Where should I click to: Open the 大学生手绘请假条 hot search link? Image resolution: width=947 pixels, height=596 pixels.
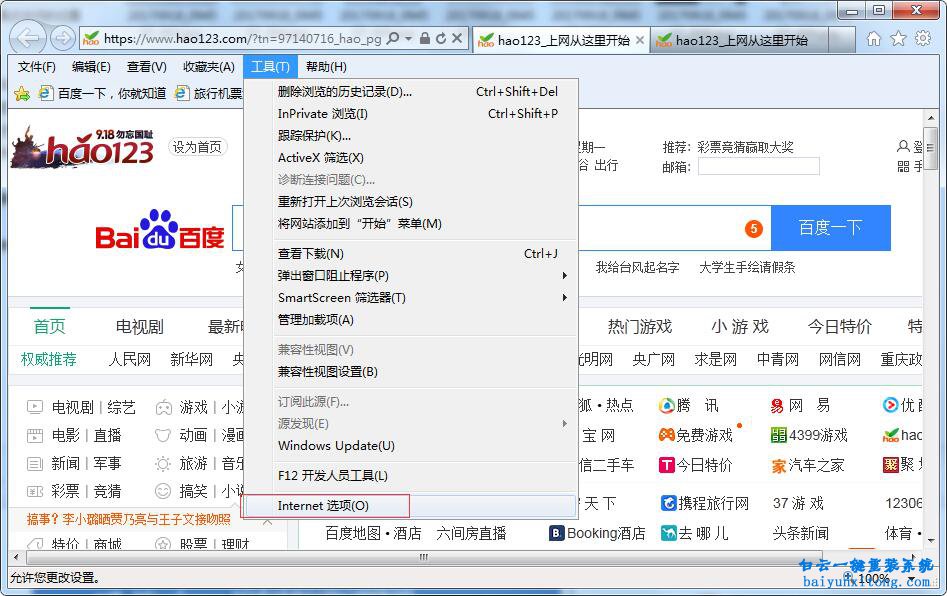click(747, 268)
